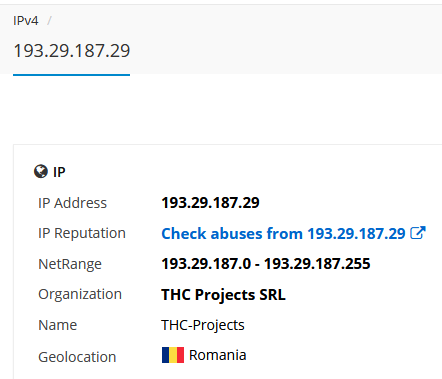Click the Romania geolocation text
This screenshot has height=379, width=442.
pos(217,355)
